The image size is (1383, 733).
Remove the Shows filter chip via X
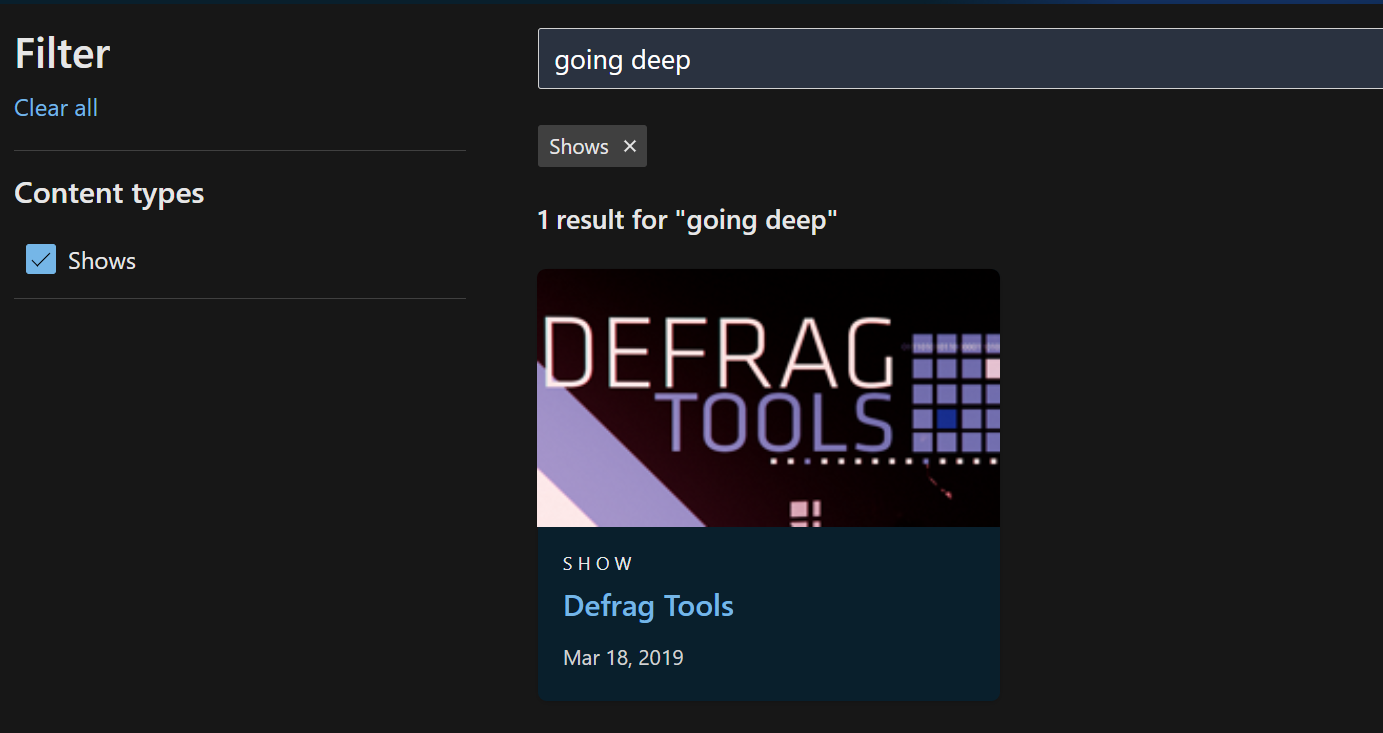coord(630,146)
